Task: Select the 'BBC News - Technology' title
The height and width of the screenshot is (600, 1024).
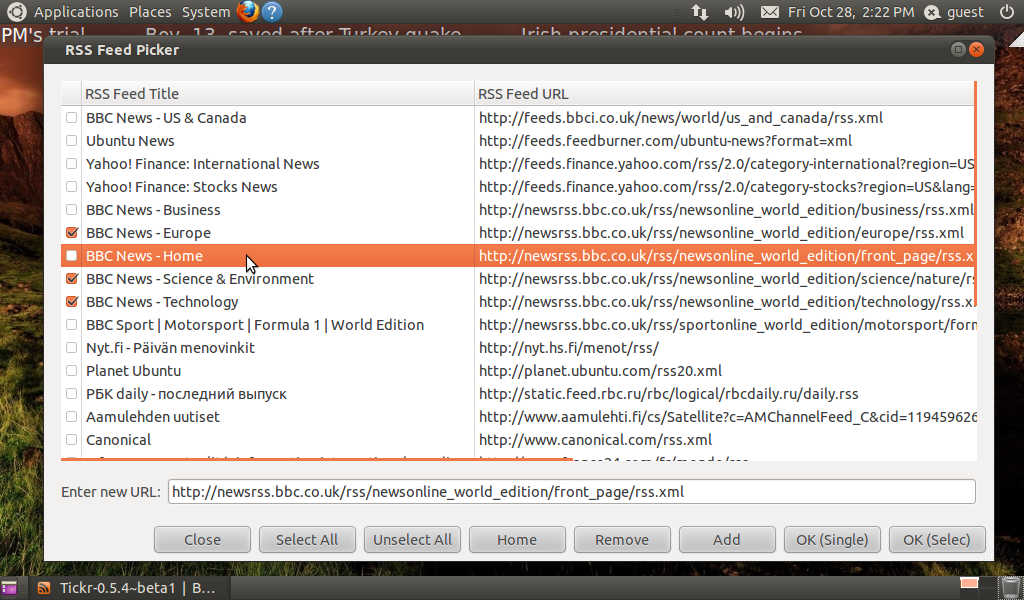Action: pos(162,302)
